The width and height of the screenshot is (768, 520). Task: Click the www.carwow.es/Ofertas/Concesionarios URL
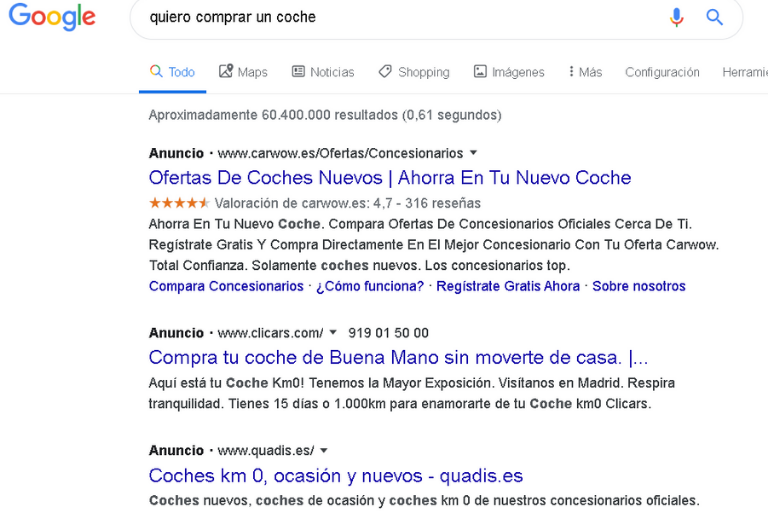pyautogui.click(x=340, y=153)
